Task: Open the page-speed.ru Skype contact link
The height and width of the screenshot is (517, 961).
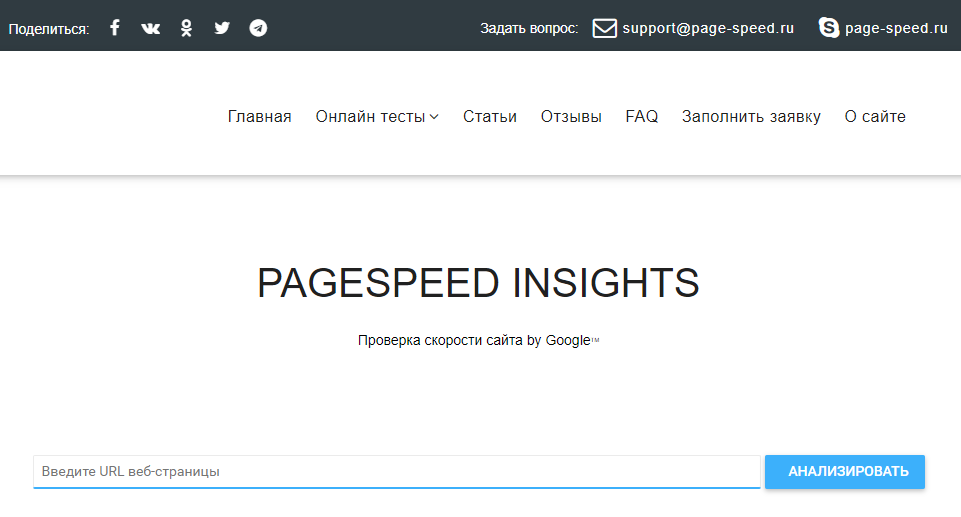Action: pos(896,28)
